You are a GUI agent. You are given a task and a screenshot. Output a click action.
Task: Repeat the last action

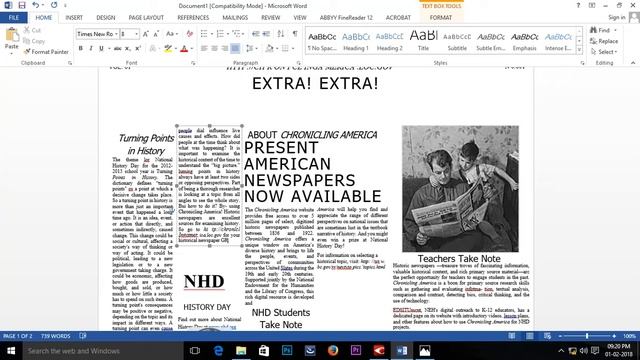tap(54, 5)
